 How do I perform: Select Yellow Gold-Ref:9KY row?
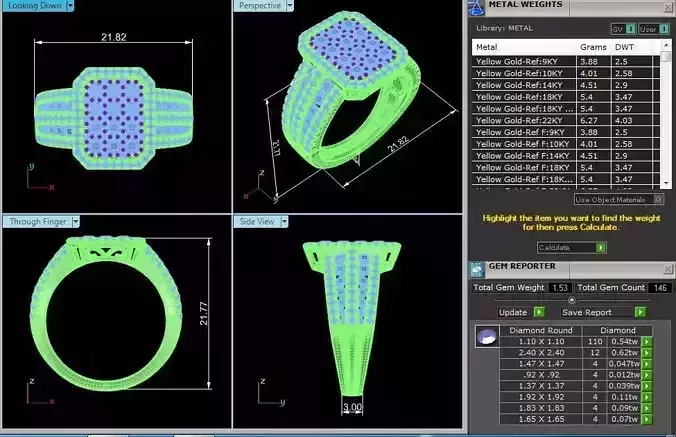(x=566, y=62)
